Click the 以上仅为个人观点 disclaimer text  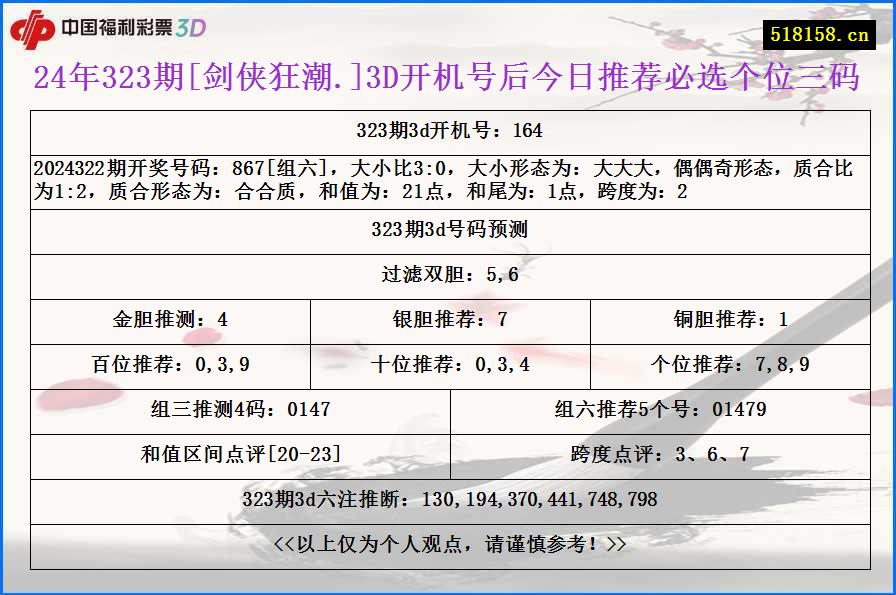coord(447,546)
